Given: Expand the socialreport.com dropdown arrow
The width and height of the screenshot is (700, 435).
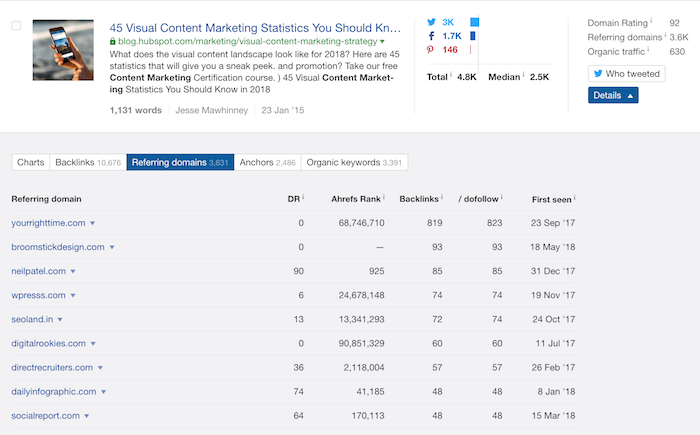Looking at the screenshot, I should pyautogui.click(x=87, y=416).
